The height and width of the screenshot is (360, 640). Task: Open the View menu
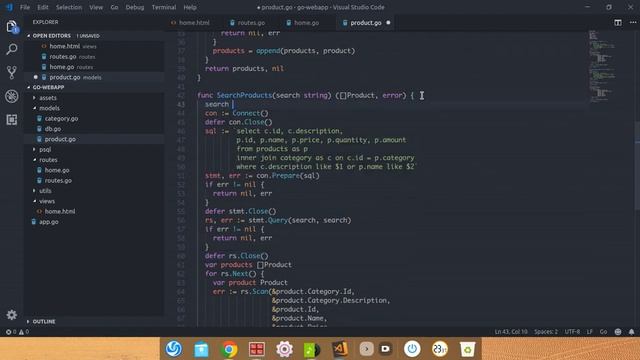point(96,7)
